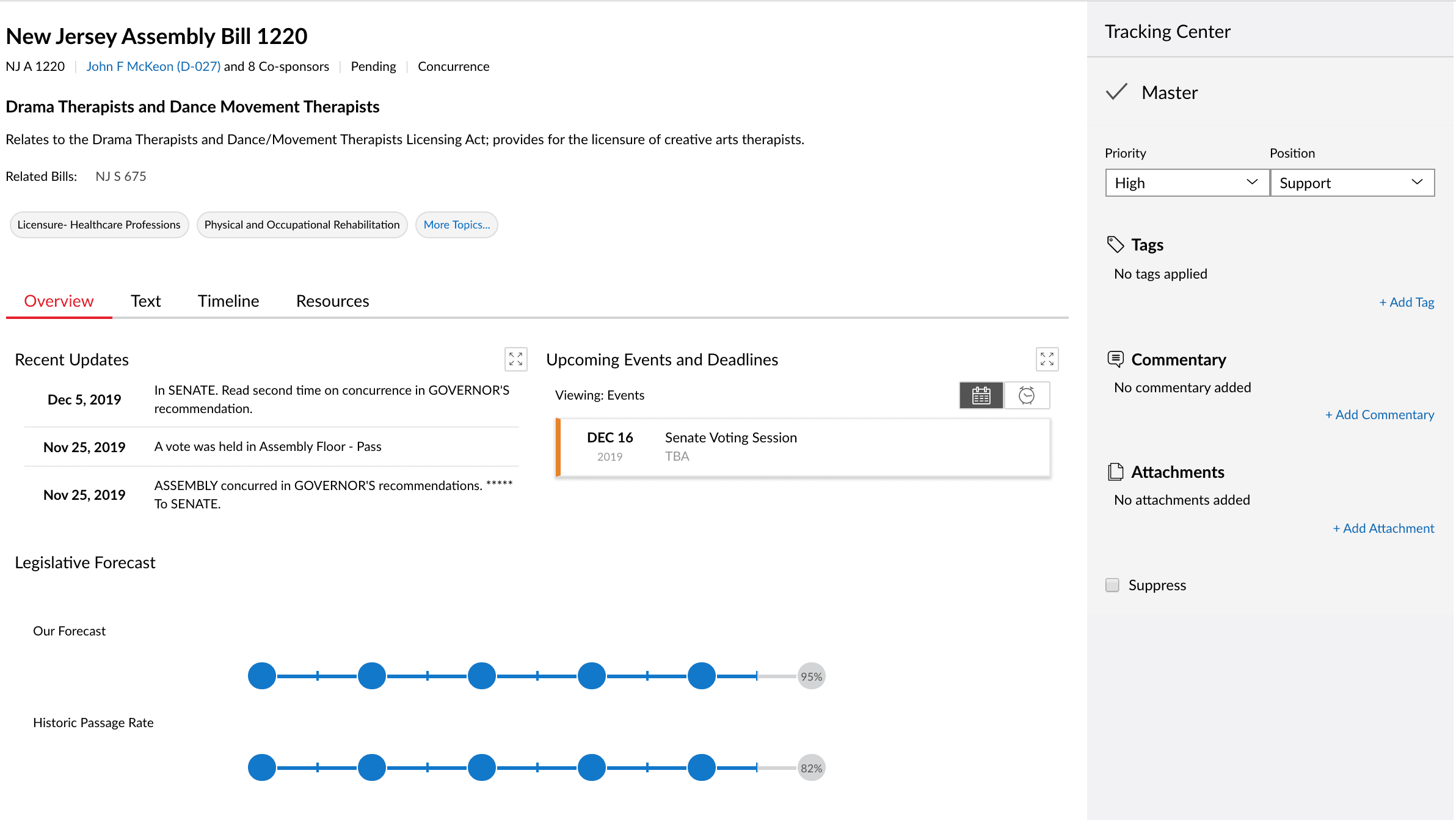Switch to deadlines alarm clock view
Image resolution: width=1456 pixels, height=820 pixels.
[1027, 395]
